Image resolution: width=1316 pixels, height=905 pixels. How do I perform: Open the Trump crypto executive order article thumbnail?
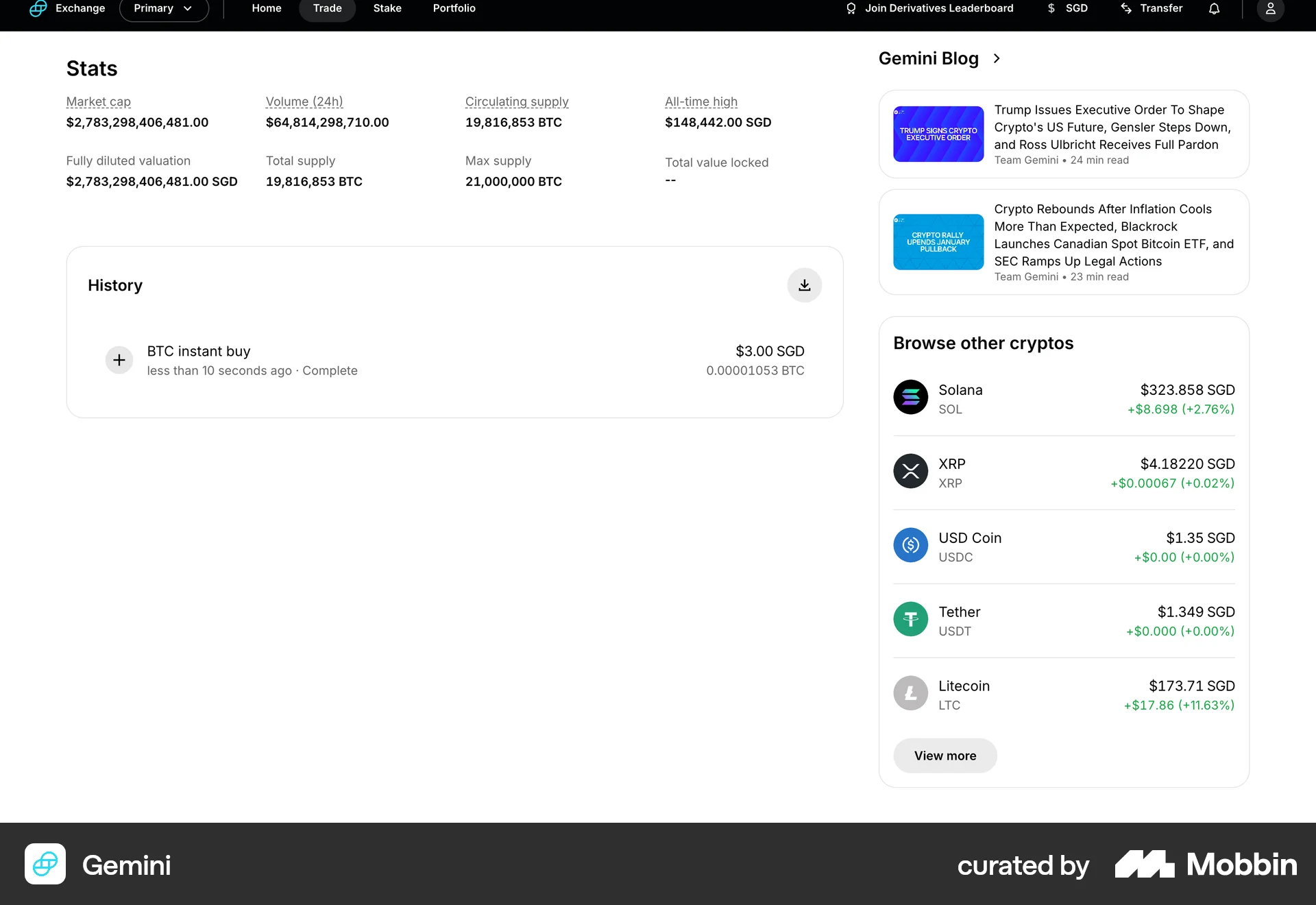[938, 134]
